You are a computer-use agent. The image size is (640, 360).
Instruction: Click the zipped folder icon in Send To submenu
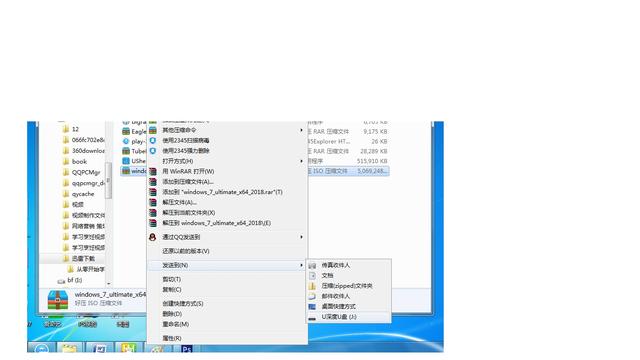tap(312, 286)
